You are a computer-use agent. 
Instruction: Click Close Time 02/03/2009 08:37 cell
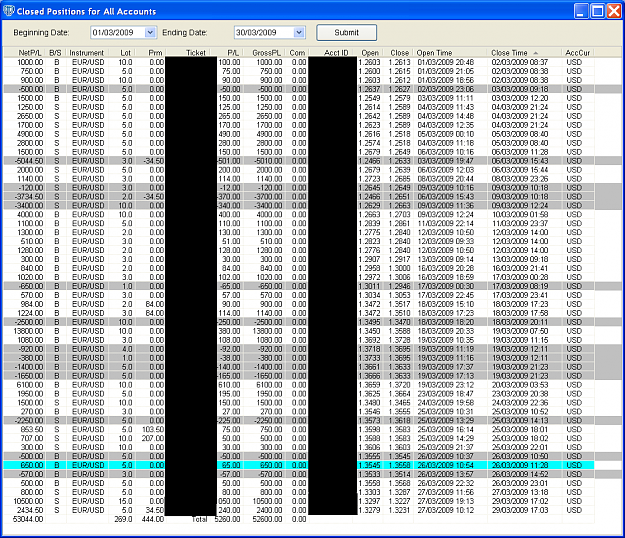(x=520, y=62)
